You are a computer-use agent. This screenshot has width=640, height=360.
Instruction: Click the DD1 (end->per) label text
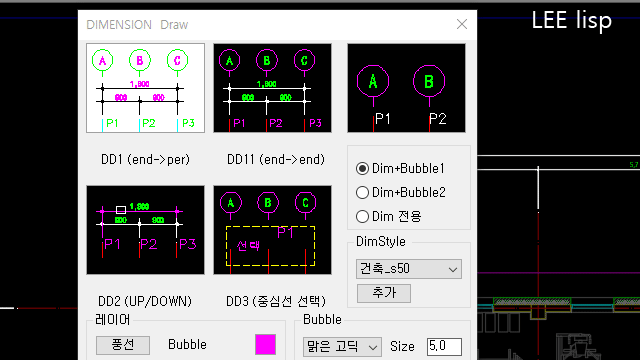145,160
